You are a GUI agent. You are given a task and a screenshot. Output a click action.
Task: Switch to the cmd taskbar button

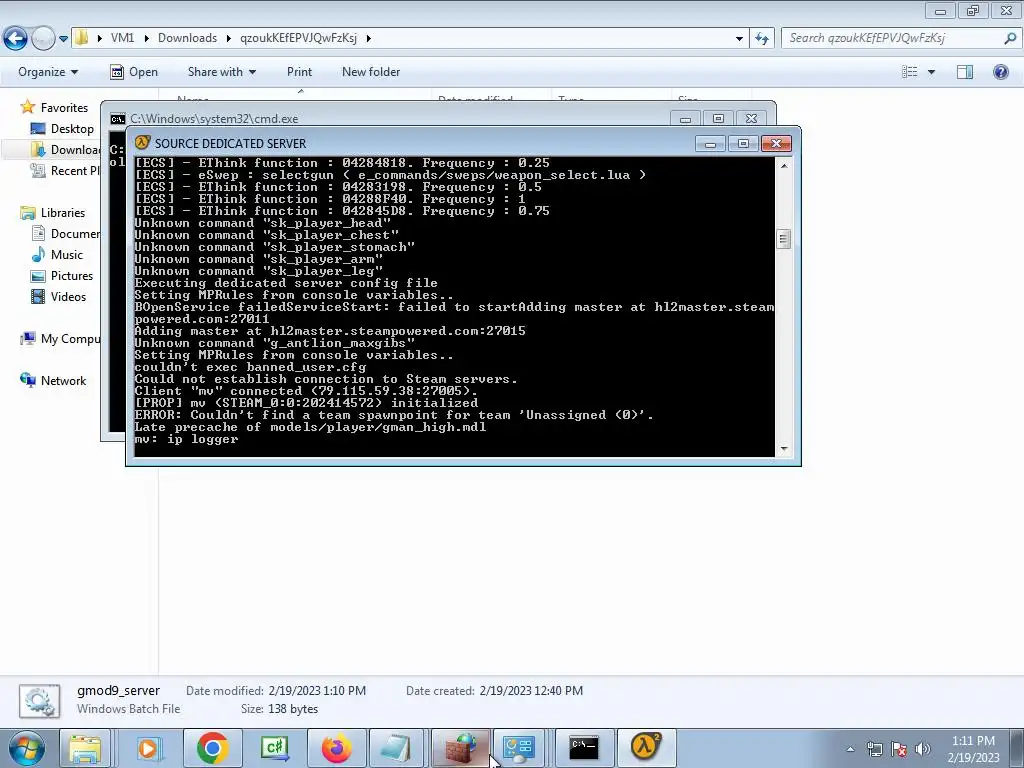584,748
